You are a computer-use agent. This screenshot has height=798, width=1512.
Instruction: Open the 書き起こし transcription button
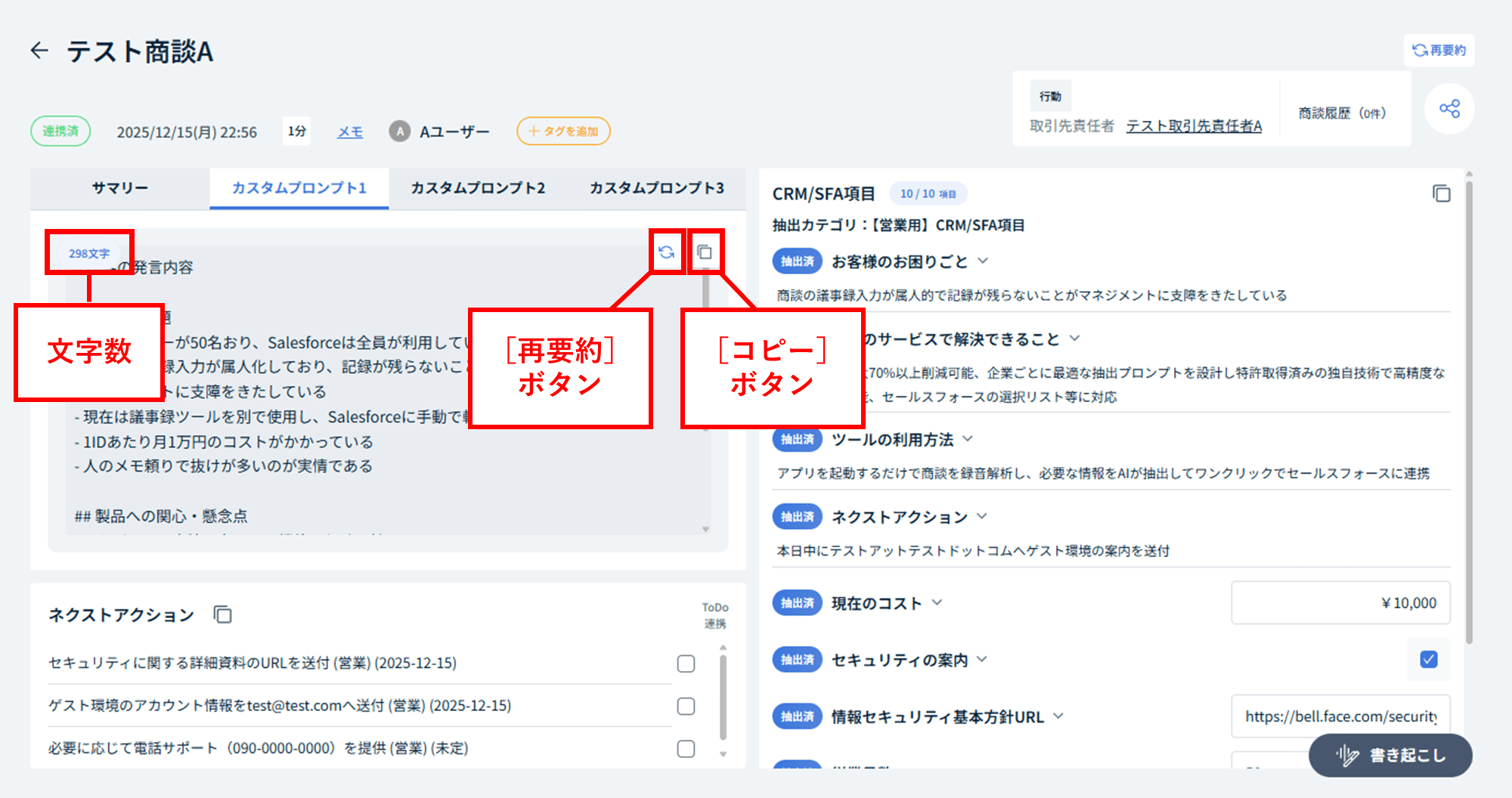click(1390, 755)
